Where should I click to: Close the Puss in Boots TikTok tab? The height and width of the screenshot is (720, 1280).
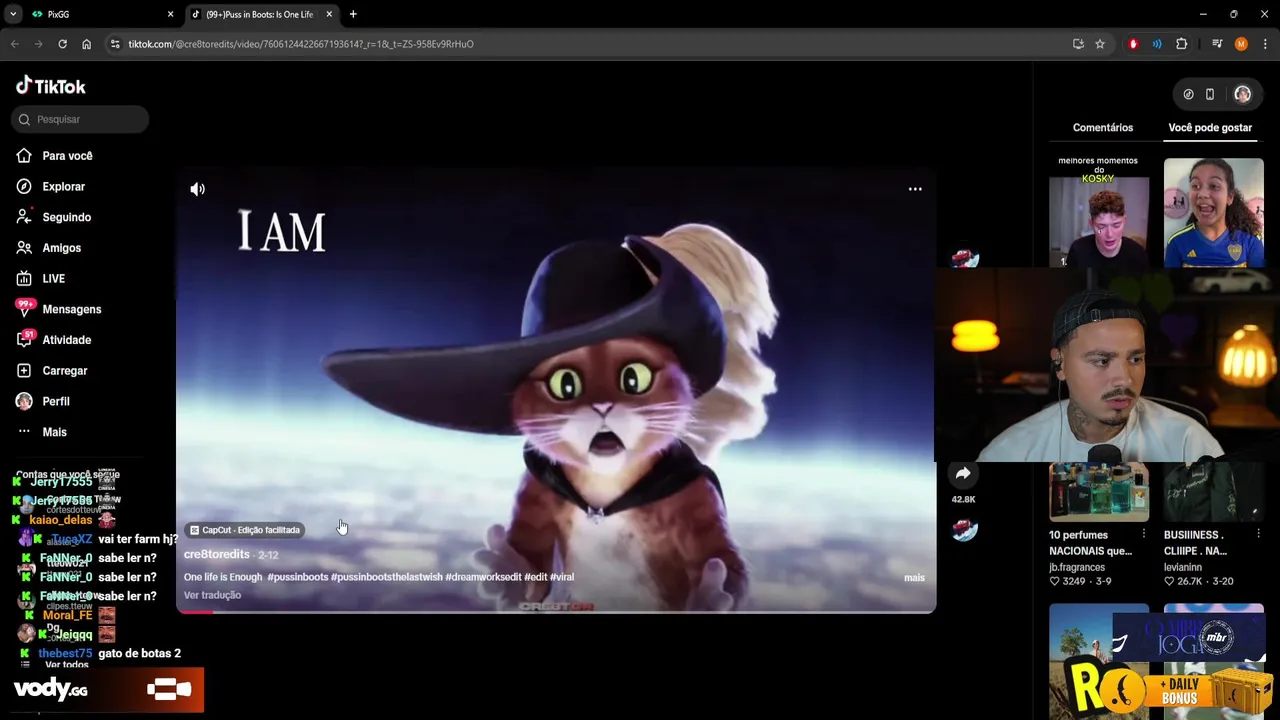click(x=329, y=14)
